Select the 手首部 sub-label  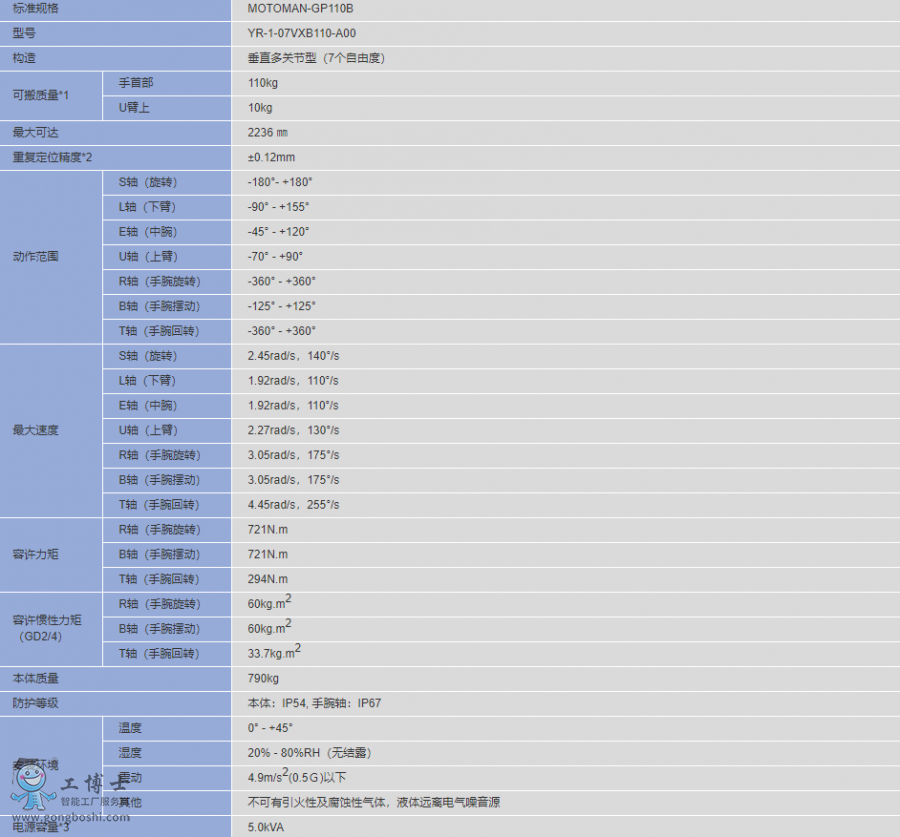tap(136, 83)
